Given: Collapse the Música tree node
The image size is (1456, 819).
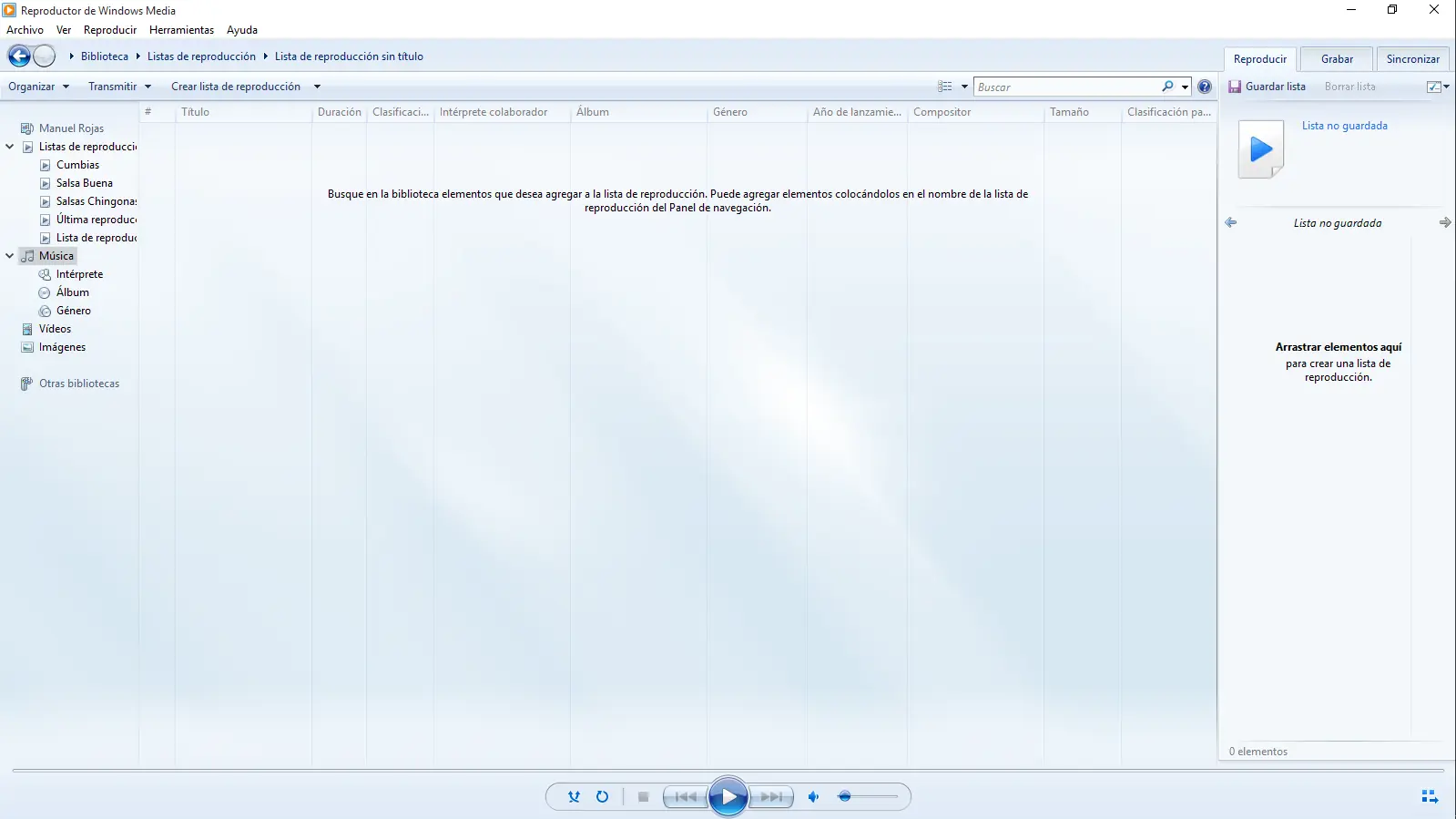Looking at the screenshot, I should (x=10, y=256).
